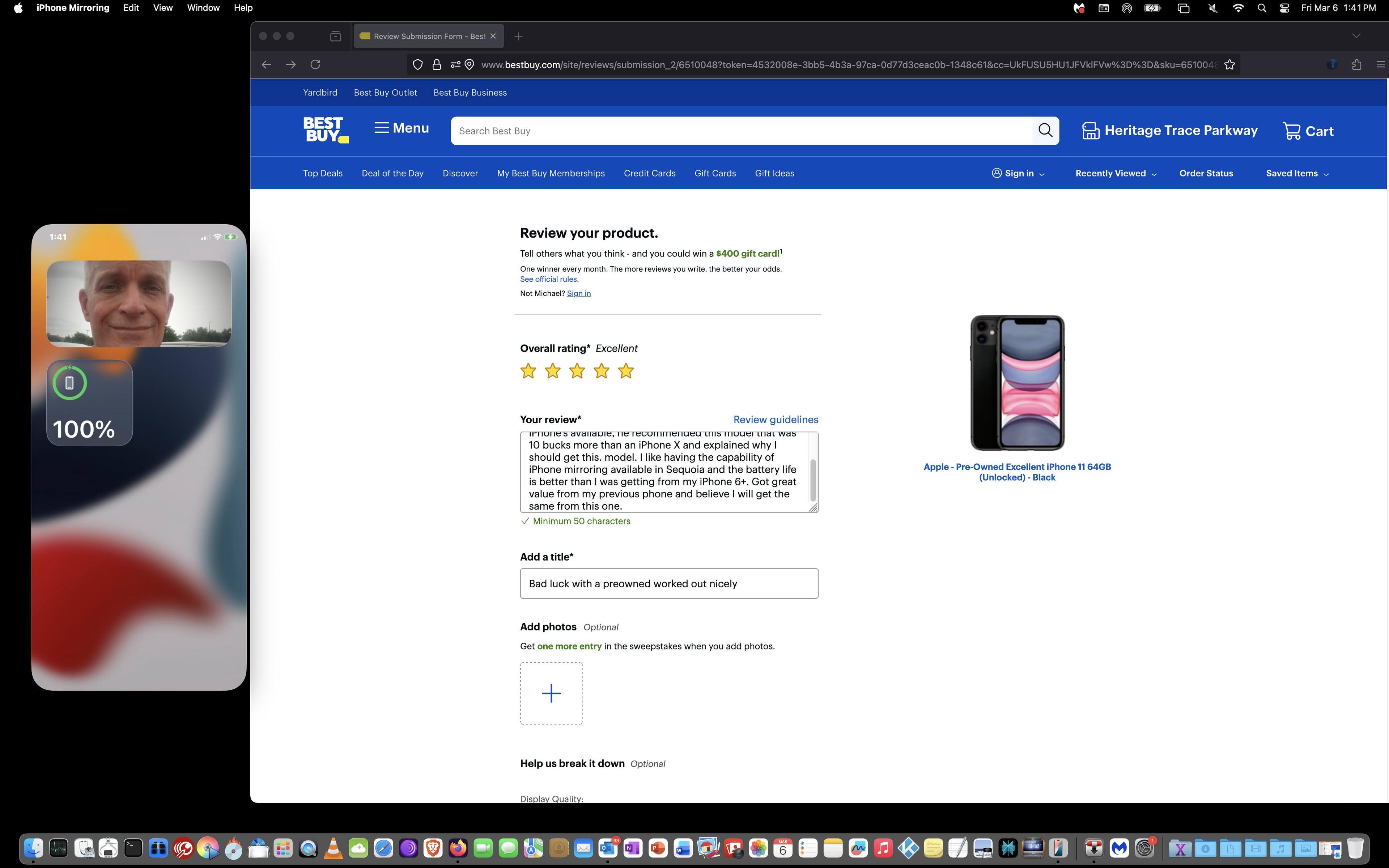
Task: Open the Review guidelines link
Action: click(x=776, y=420)
